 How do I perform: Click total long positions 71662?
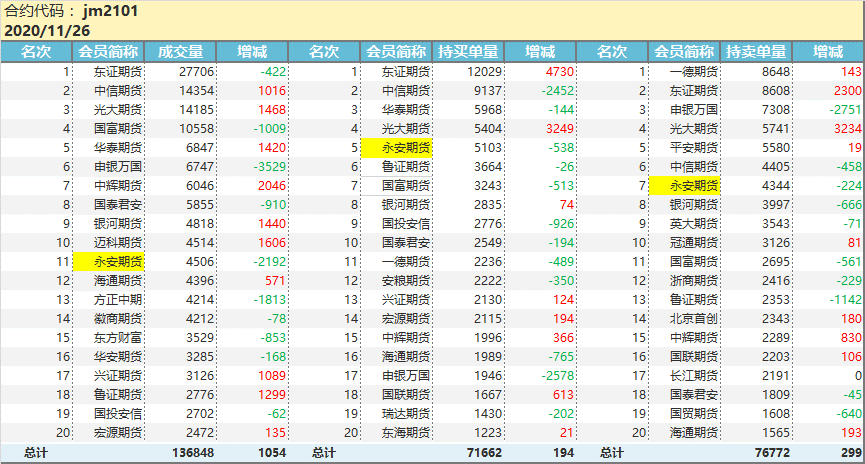tap(484, 453)
